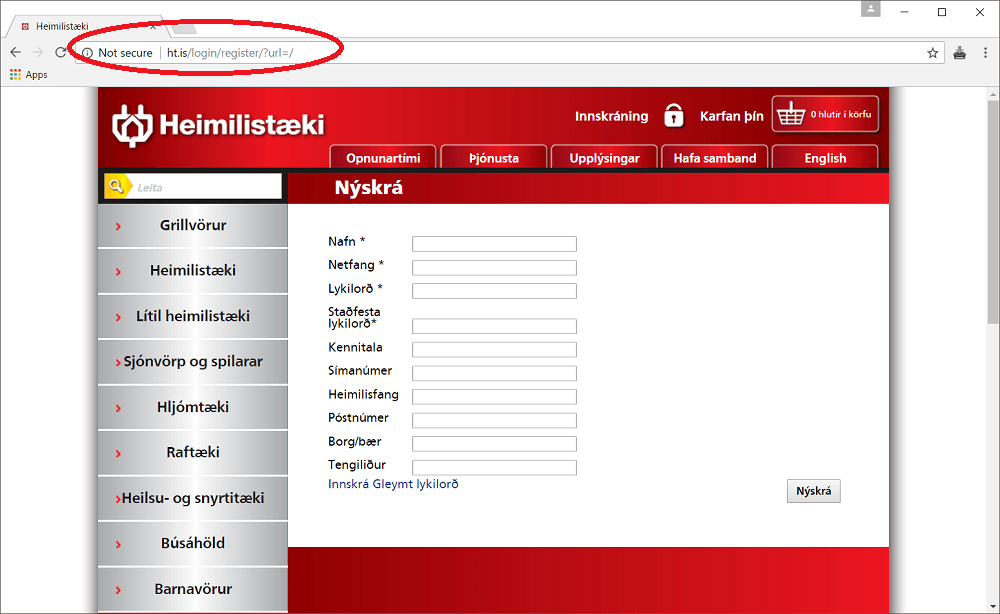The image size is (1000, 614).
Task: Click the Heimilistæki logo
Action: click(x=218, y=125)
